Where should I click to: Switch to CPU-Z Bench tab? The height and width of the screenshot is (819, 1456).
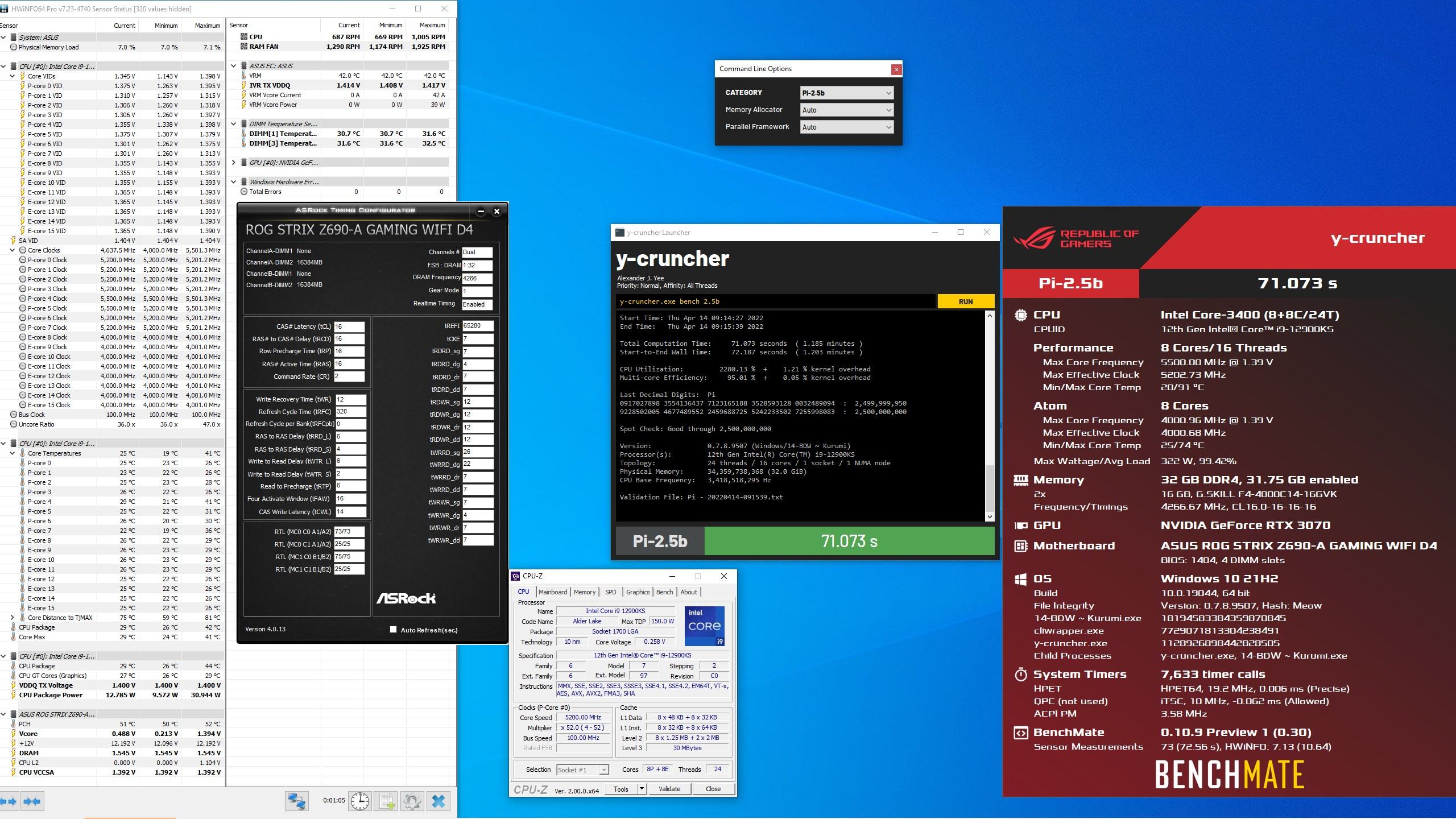pos(664,592)
